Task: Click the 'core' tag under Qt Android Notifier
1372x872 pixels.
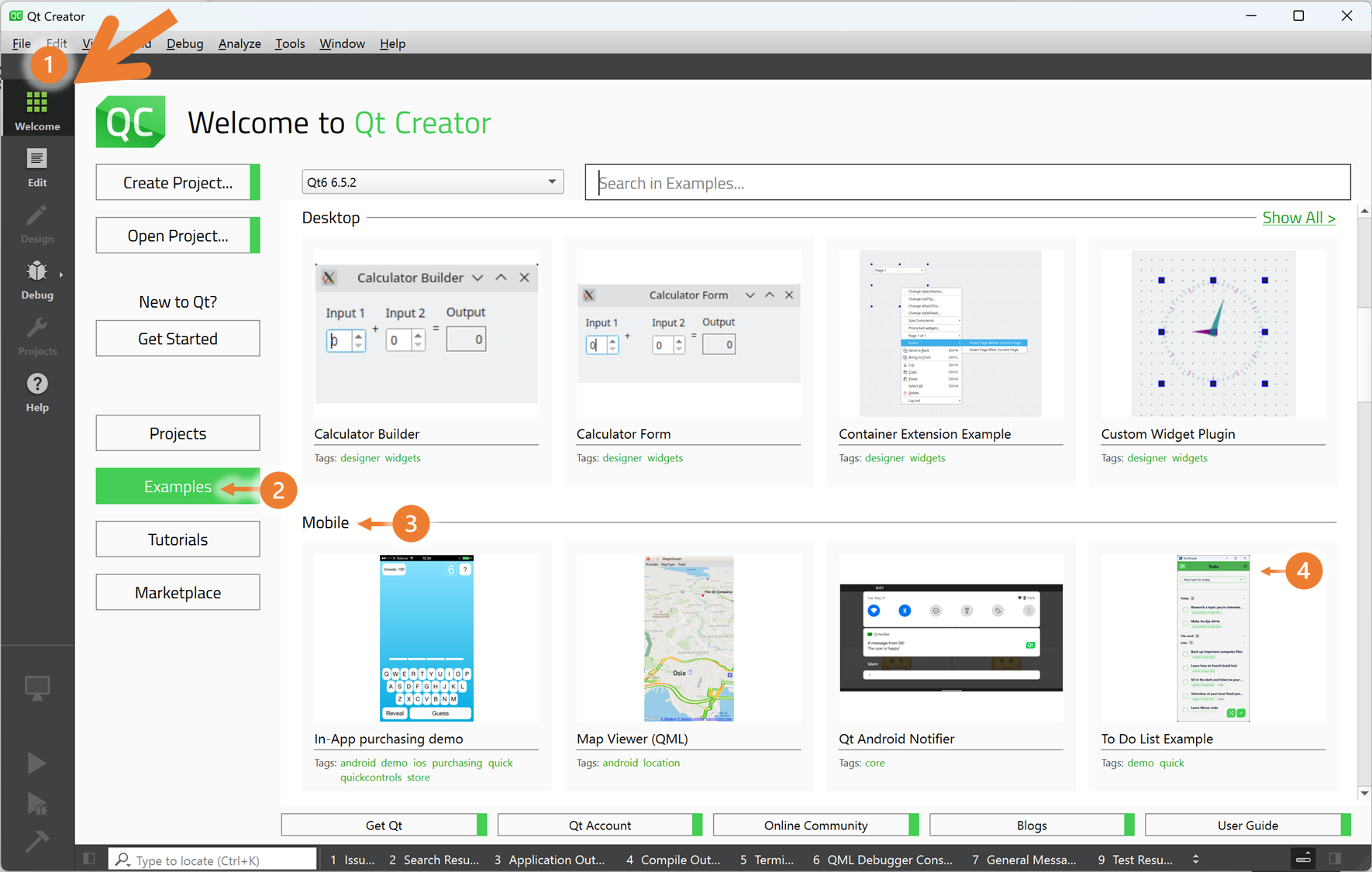Action: [x=874, y=763]
